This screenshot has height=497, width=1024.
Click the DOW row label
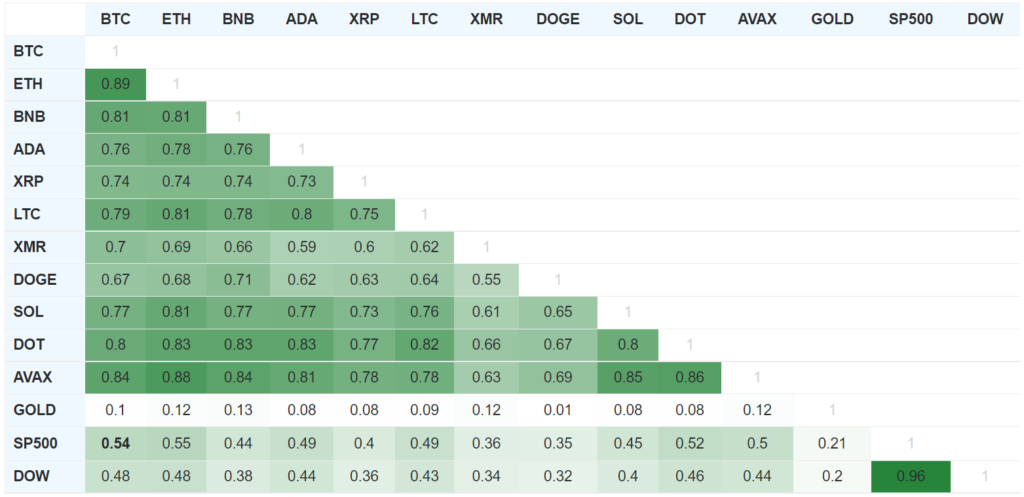pos(33,474)
